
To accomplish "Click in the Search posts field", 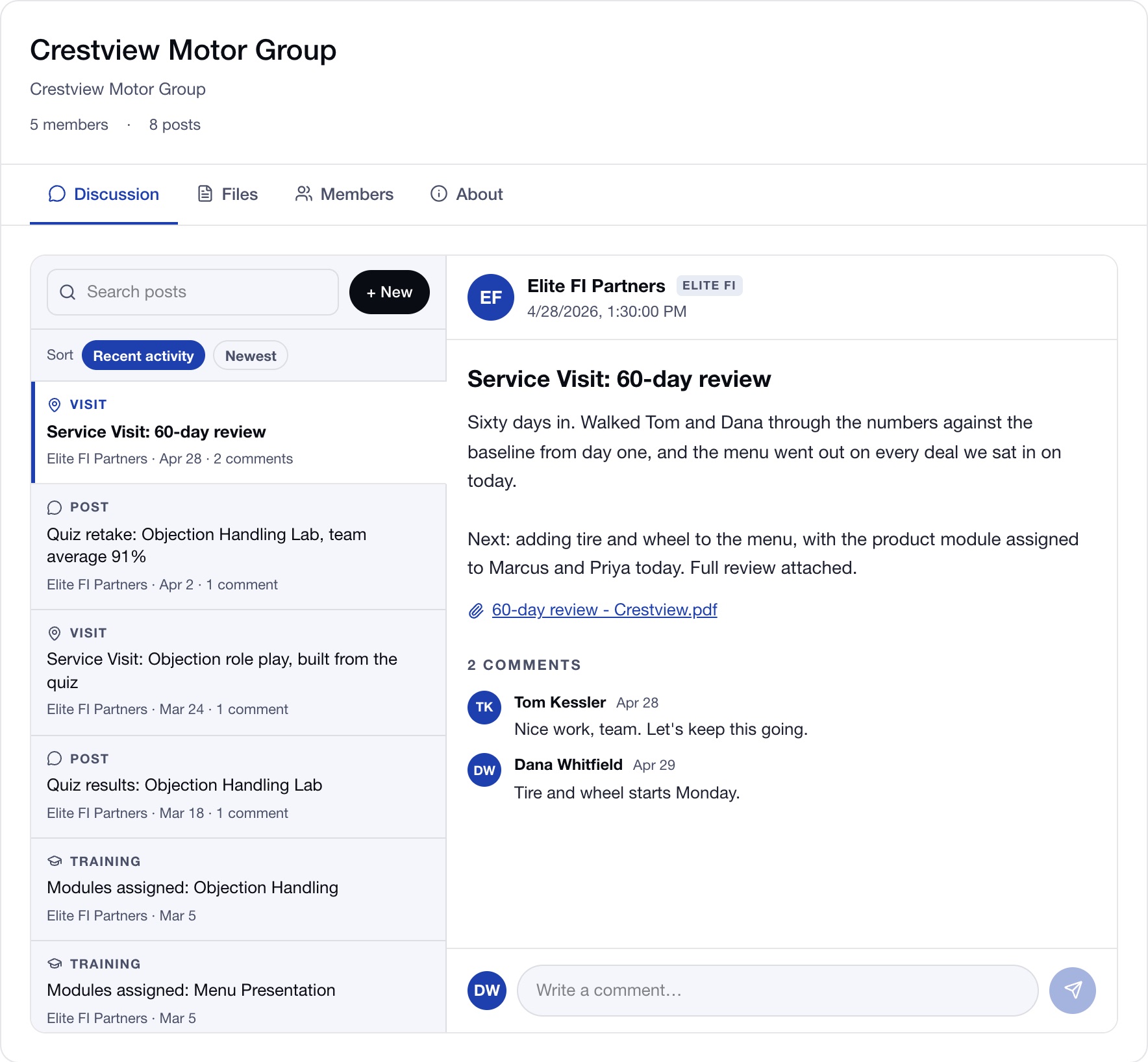I will pyautogui.click(x=193, y=292).
